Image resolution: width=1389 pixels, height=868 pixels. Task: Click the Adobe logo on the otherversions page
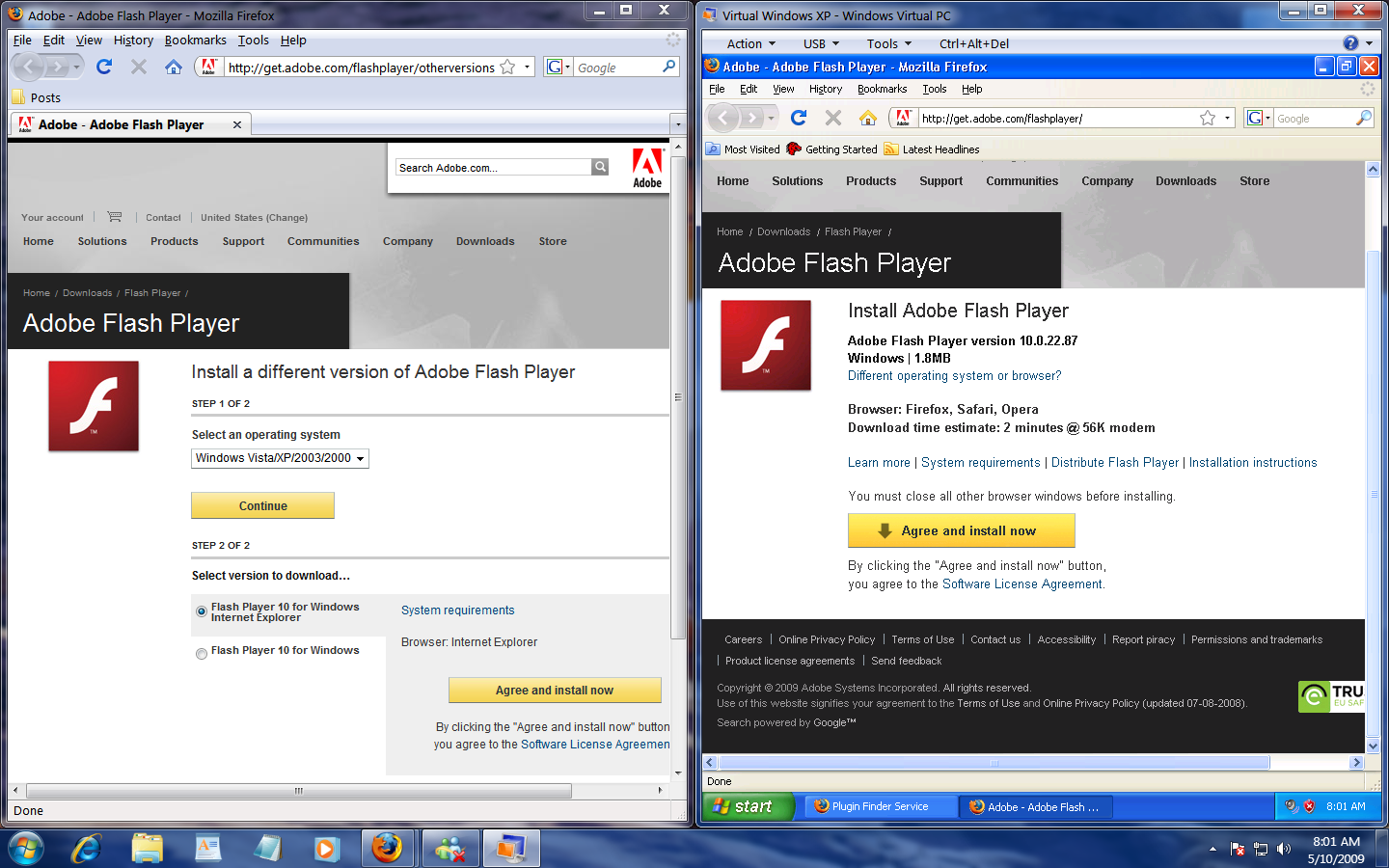647,168
